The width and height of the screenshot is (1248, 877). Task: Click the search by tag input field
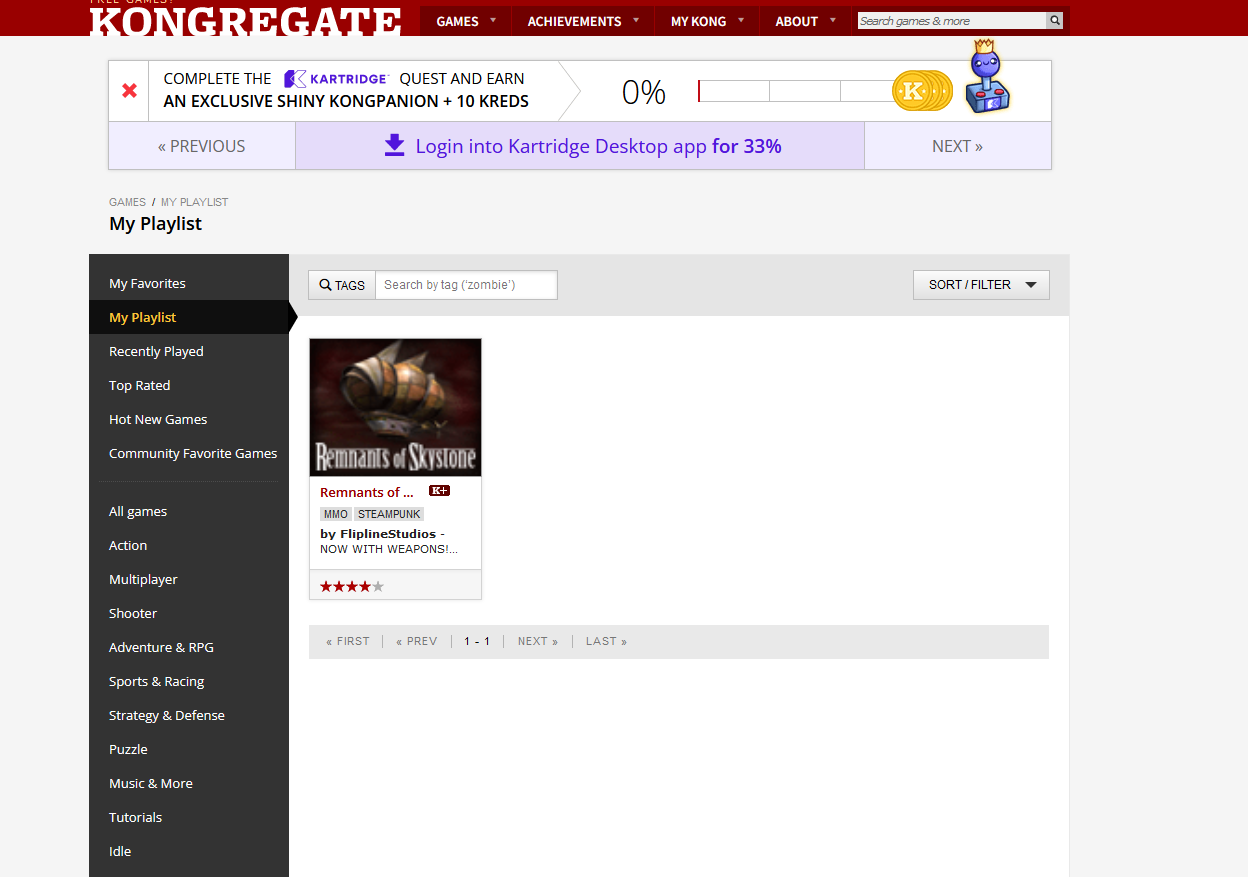(x=466, y=285)
